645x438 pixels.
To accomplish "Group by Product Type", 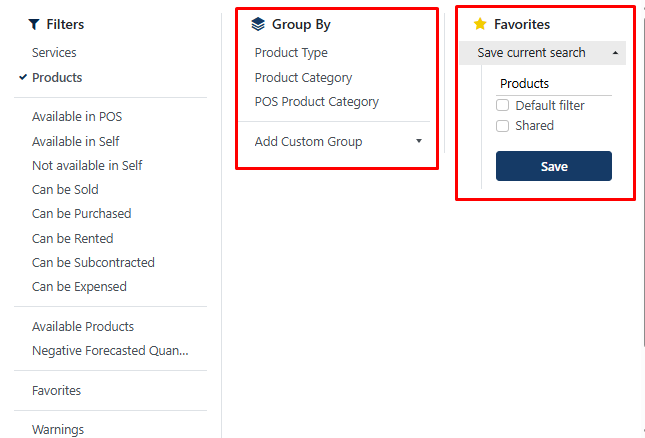I will (x=291, y=53).
